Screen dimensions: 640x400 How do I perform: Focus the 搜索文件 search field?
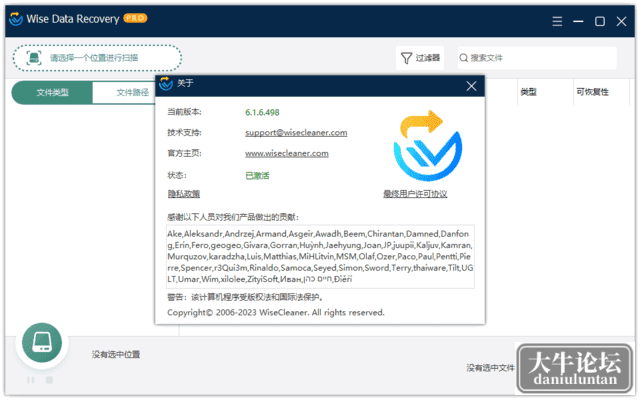pyautogui.click(x=537, y=58)
